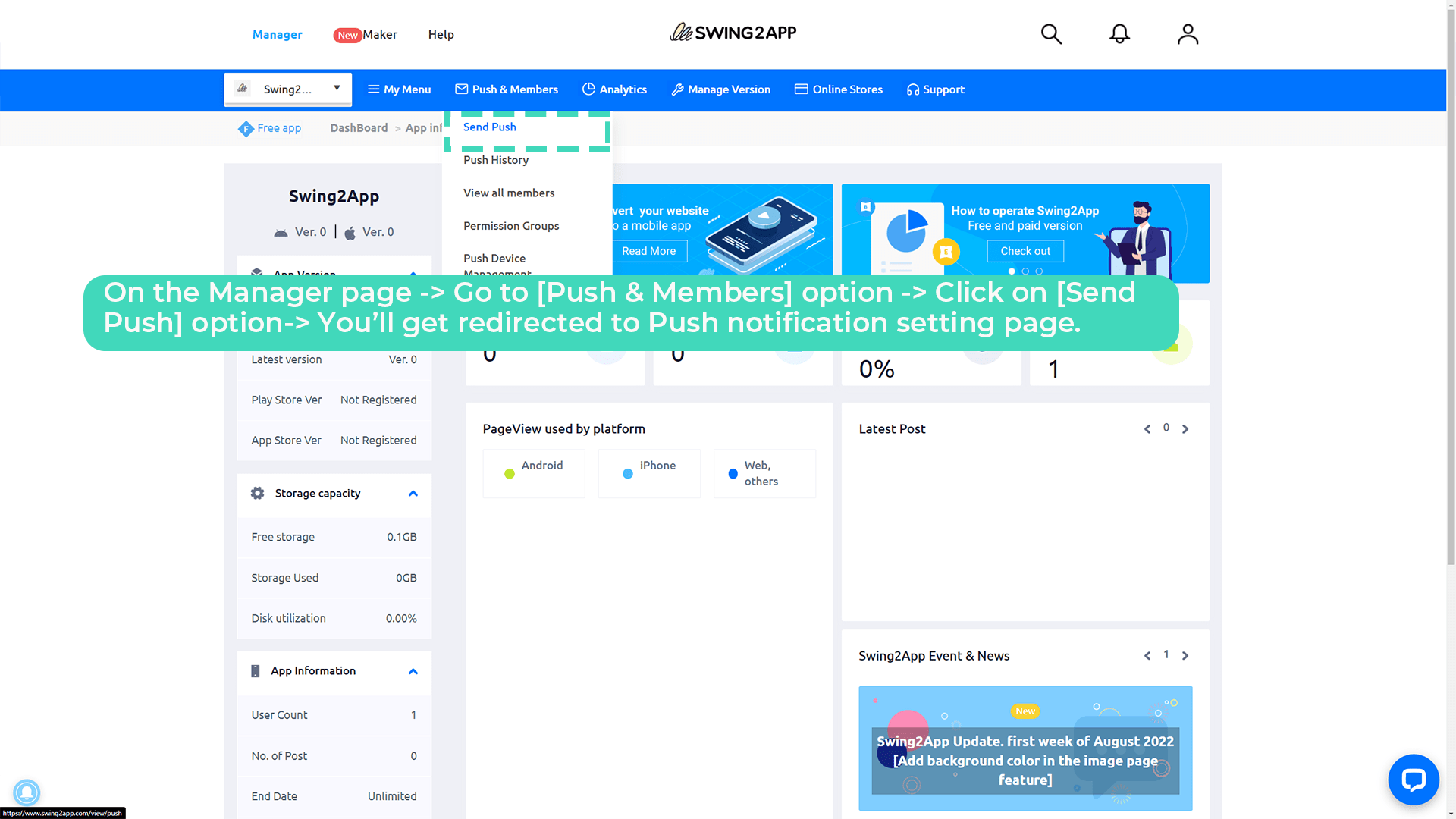Open the notifications bell icon
This screenshot has height=819, width=1456.
[x=1119, y=34]
